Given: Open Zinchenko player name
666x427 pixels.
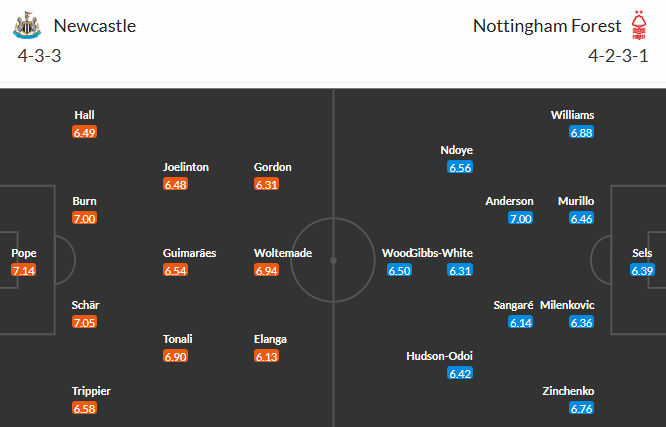Looking at the screenshot, I should click(x=571, y=390).
